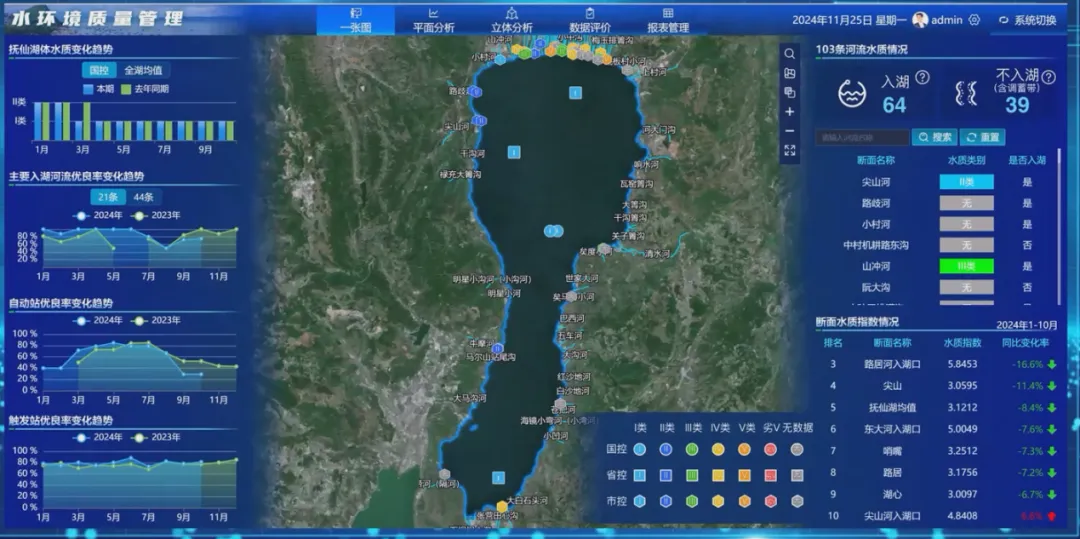Screen dimensions: 1080x539
Task: Click the 省控 square marker in the northern lake
Action: pos(575,93)
